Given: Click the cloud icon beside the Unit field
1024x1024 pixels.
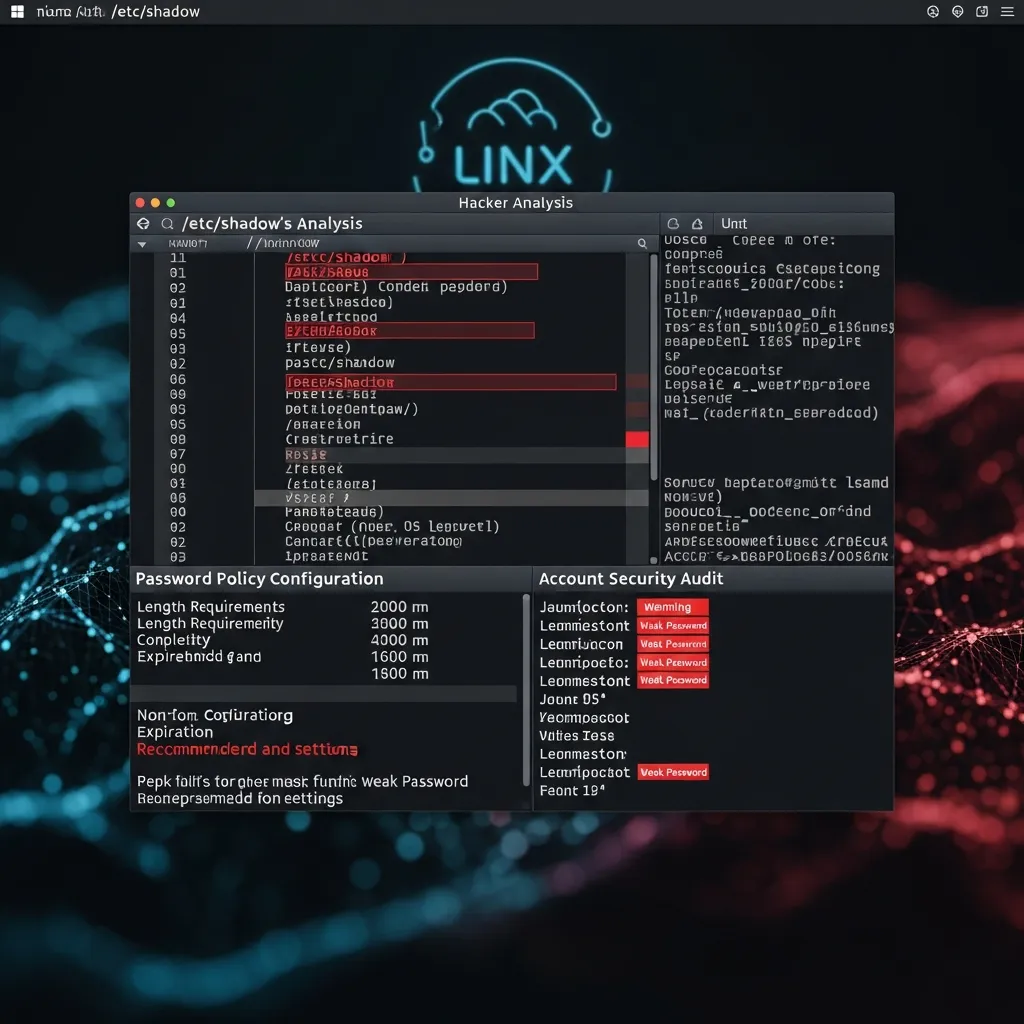Looking at the screenshot, I should pos(674,223).
